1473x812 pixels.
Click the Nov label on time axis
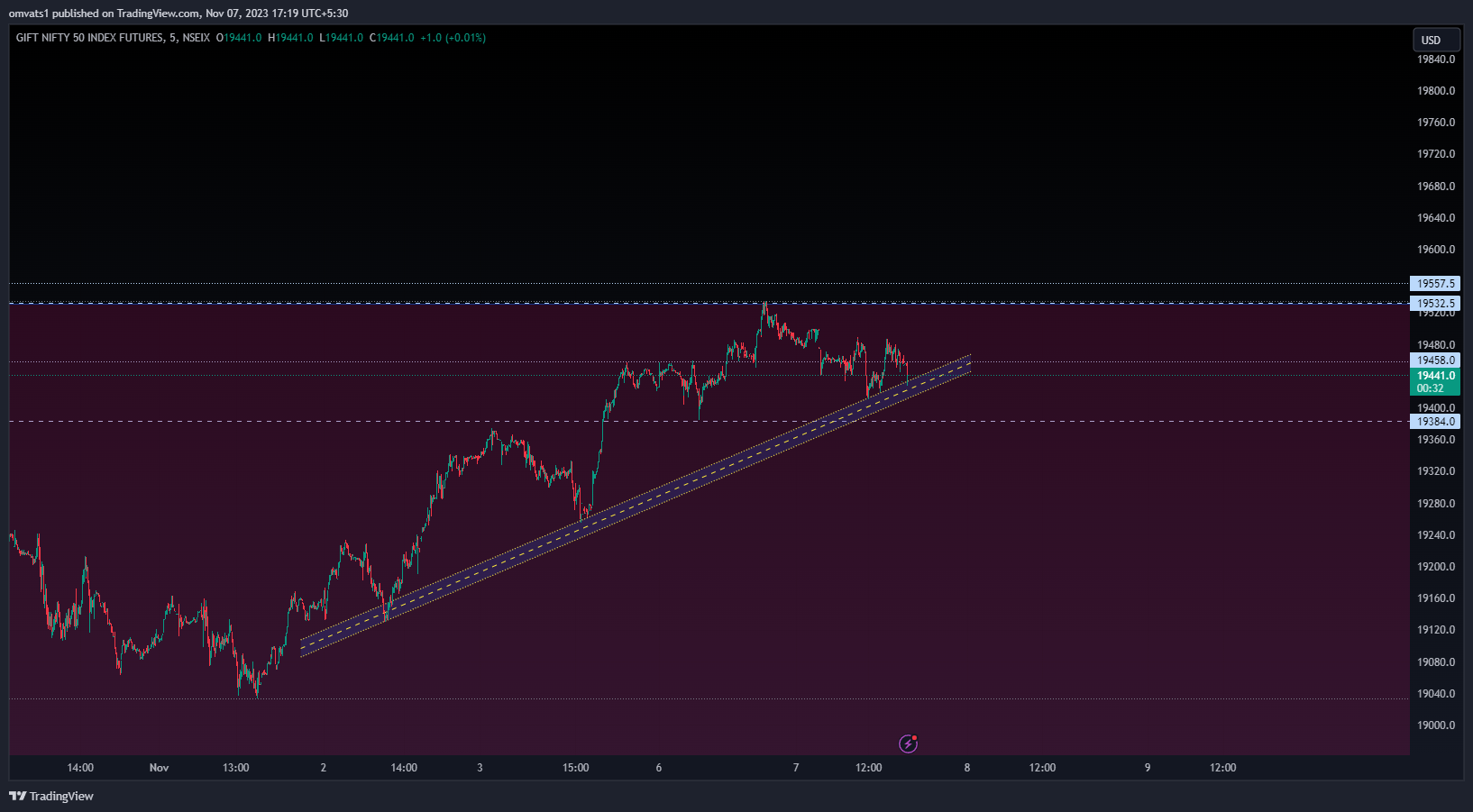159,768
